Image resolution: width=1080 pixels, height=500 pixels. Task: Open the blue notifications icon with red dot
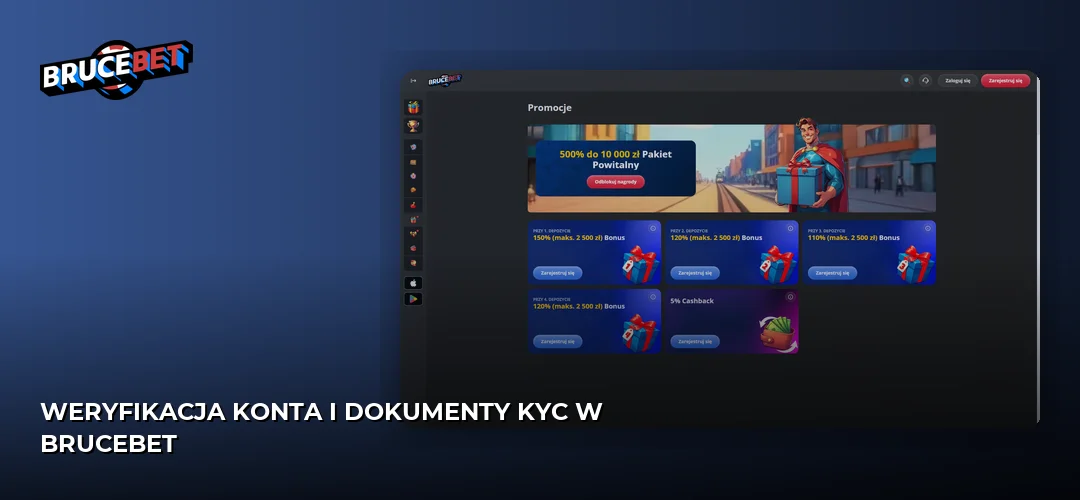coord(906,81)
